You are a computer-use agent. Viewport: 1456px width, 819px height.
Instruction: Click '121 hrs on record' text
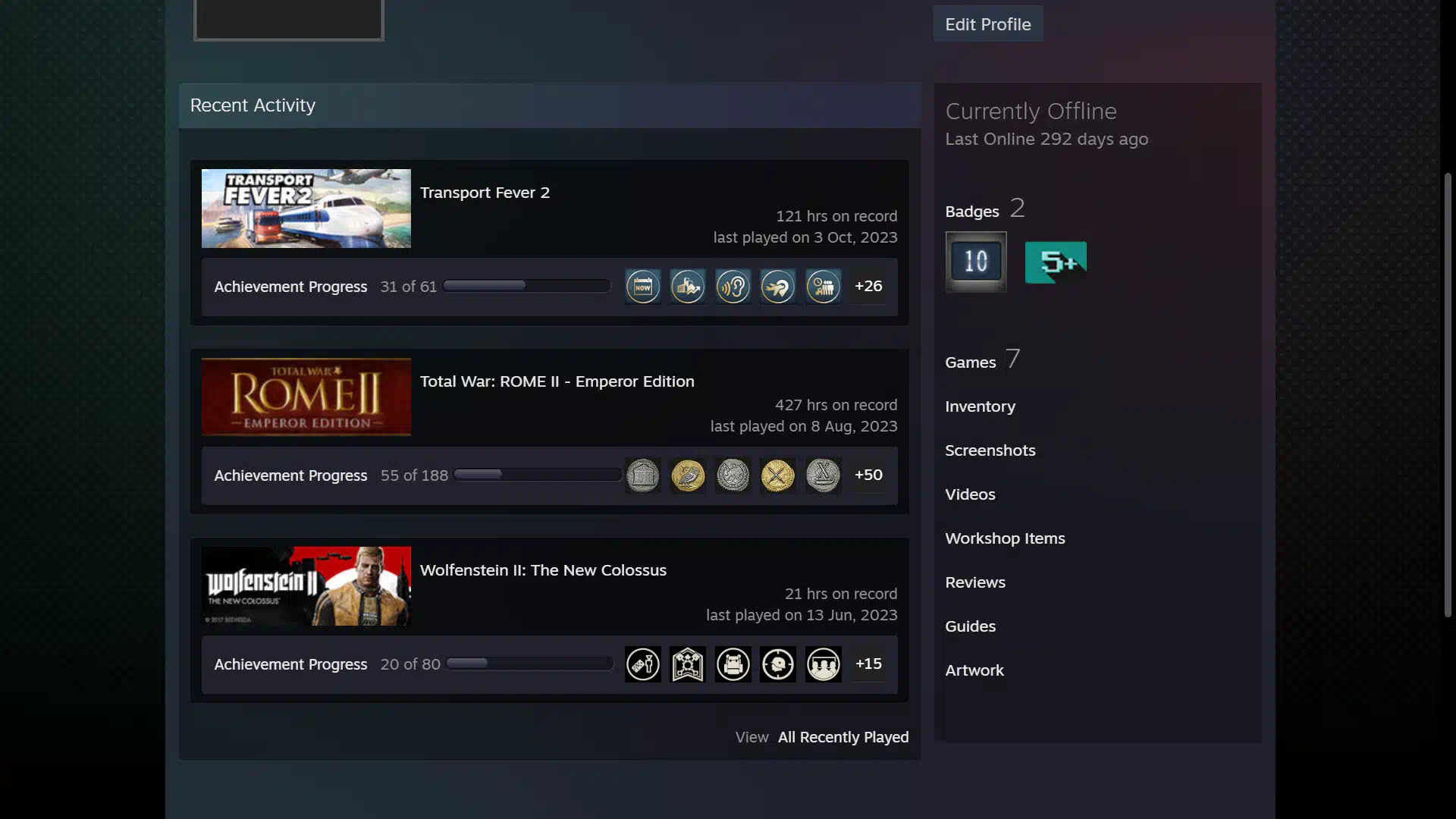(x=836, y=216)
